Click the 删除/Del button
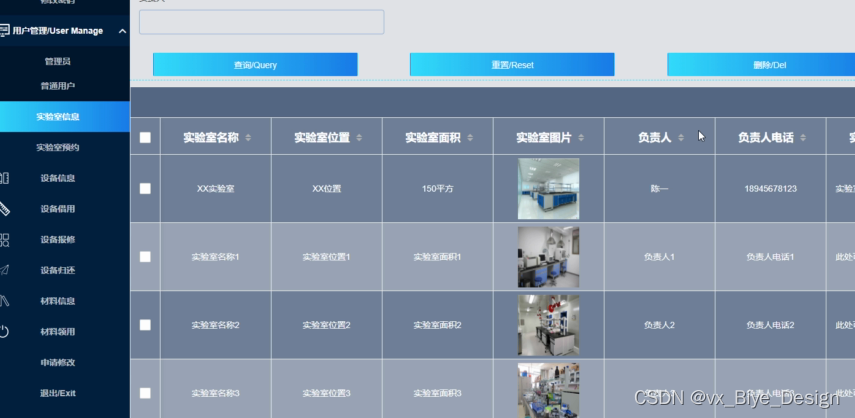Image resolution: width=855 pixels, height=418 pixels. pos(761,65)
